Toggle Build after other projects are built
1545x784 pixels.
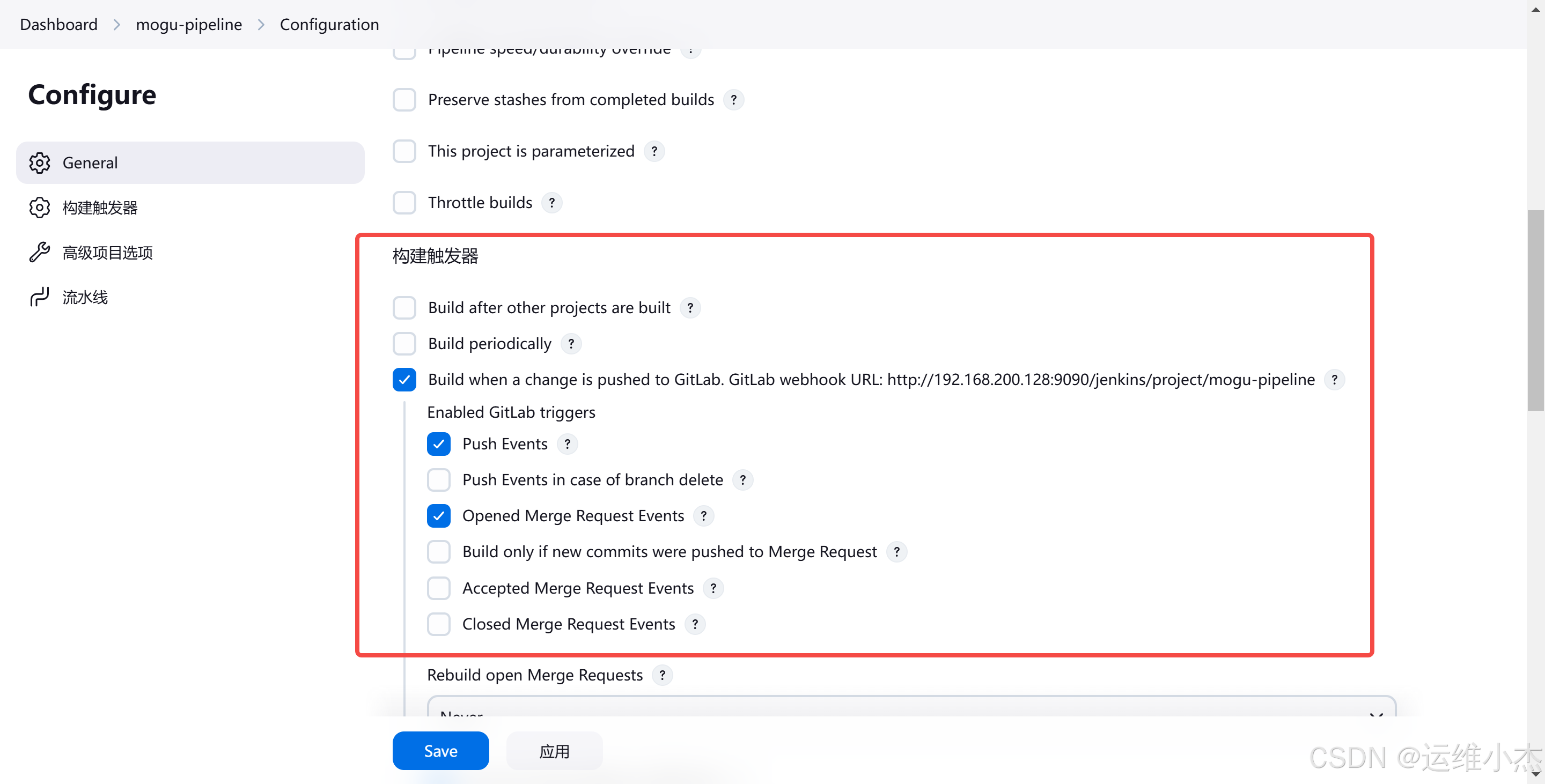(x=404, y=308)
